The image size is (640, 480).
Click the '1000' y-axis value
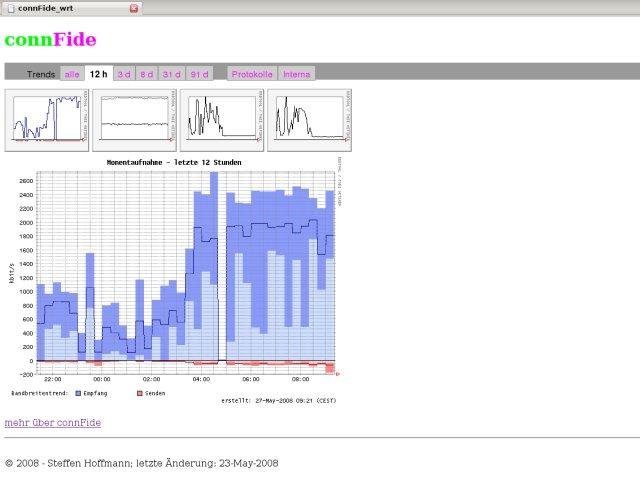[x=26, y=292]
